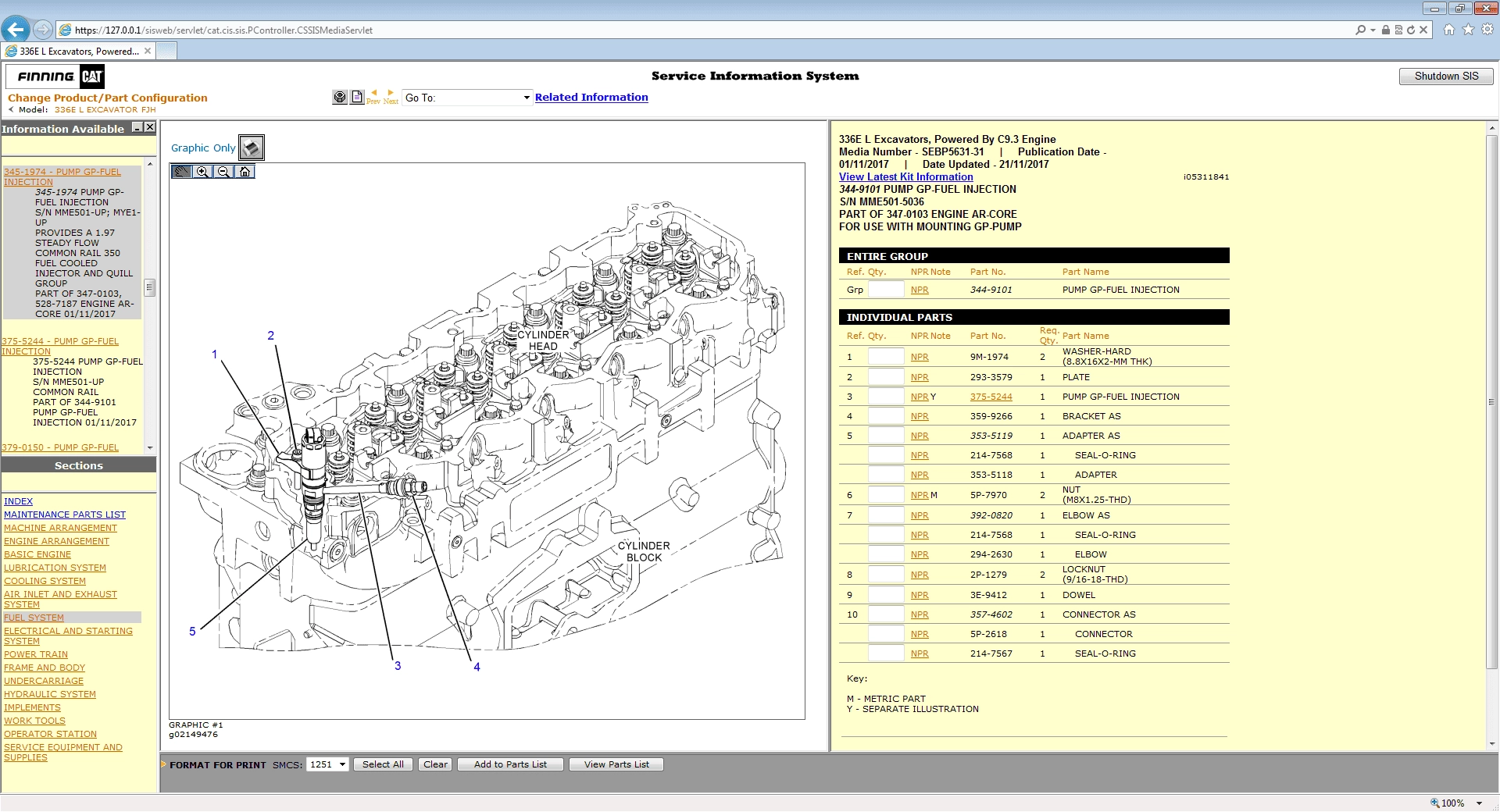Open the ENGINE ARRANGEMENT section
Viewport: 1500px width, 812px height.
click(x=56, y=541)
